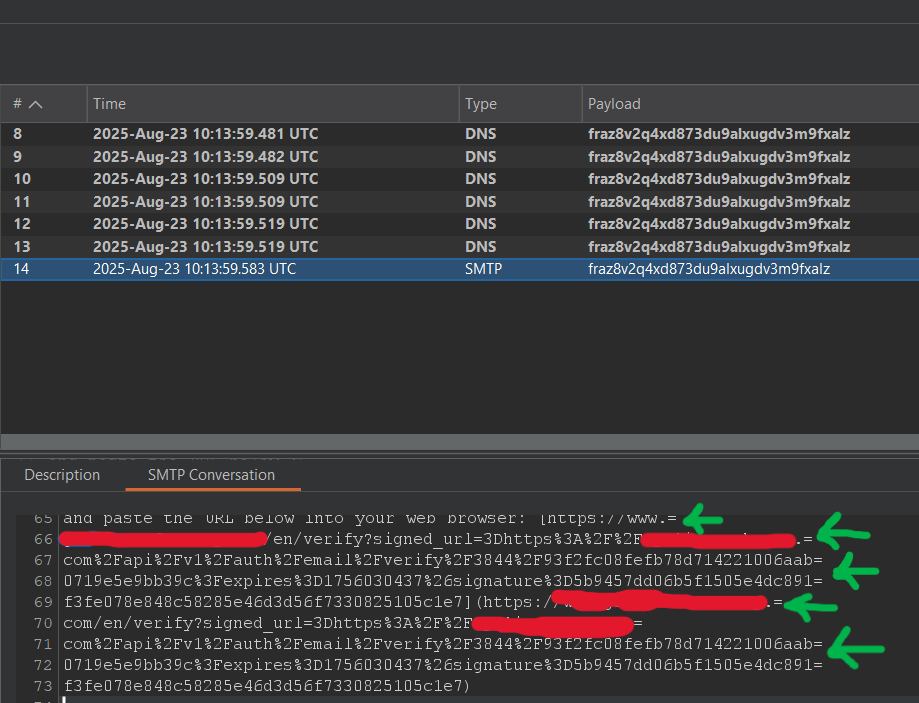Click the DNS type cell in row 13
919x703 pixels.
(481, 247)
